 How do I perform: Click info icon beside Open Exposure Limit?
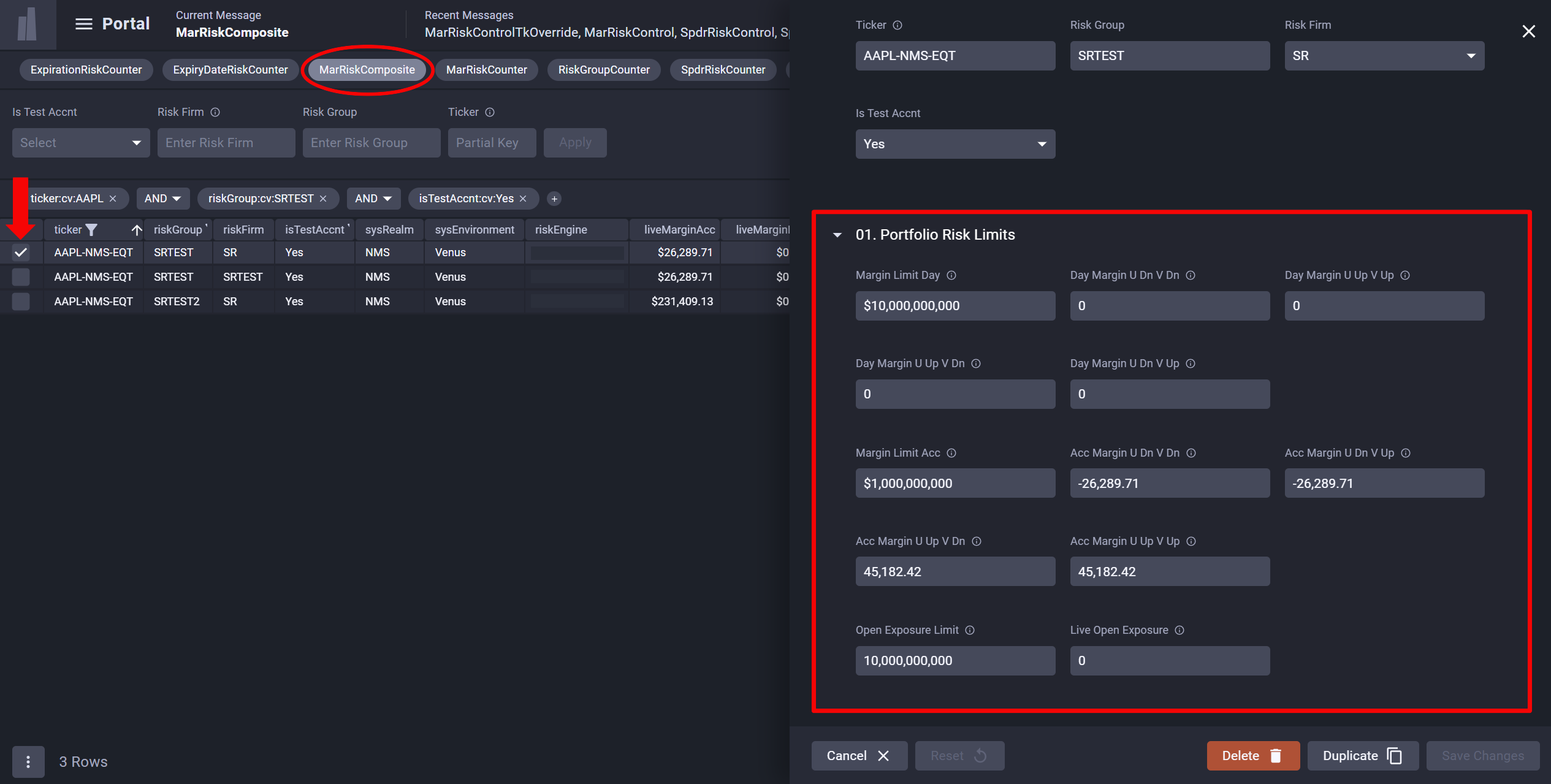click(970, 630)
